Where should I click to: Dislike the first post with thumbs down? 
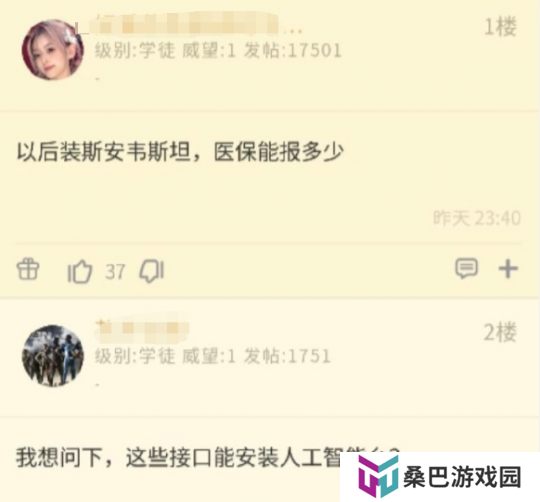(x=152, y=271)
